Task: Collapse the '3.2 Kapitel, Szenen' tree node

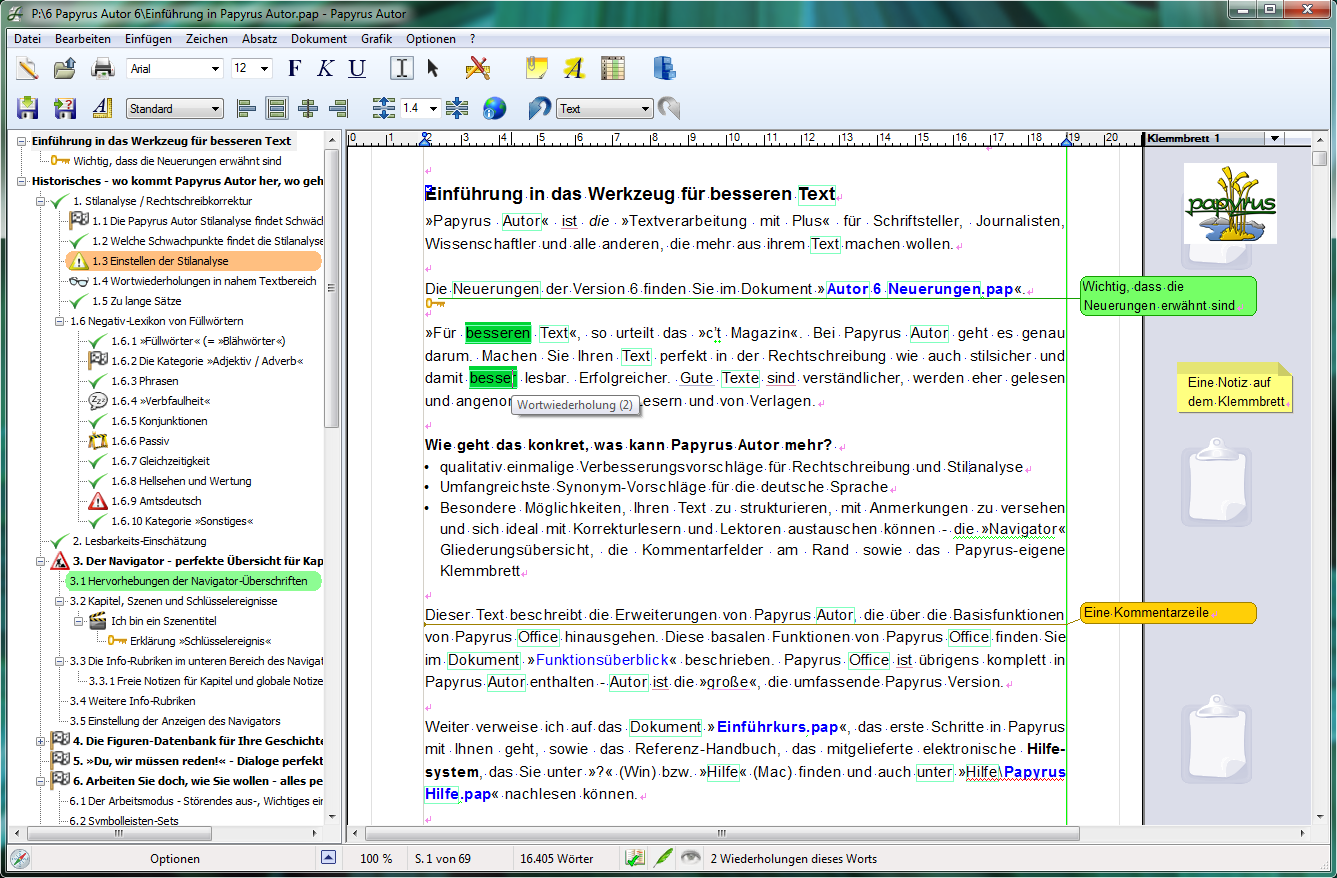Action: (x=60, y=601)
